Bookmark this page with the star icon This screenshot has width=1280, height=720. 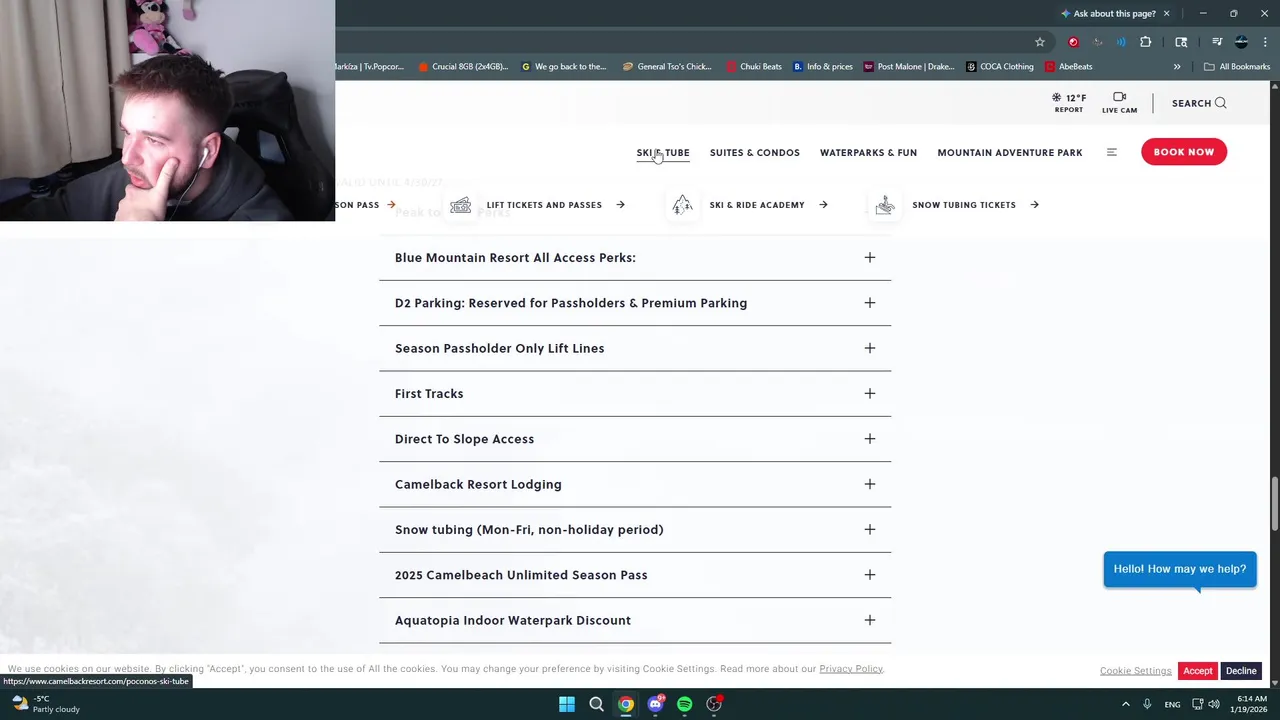coord(1040,42)
